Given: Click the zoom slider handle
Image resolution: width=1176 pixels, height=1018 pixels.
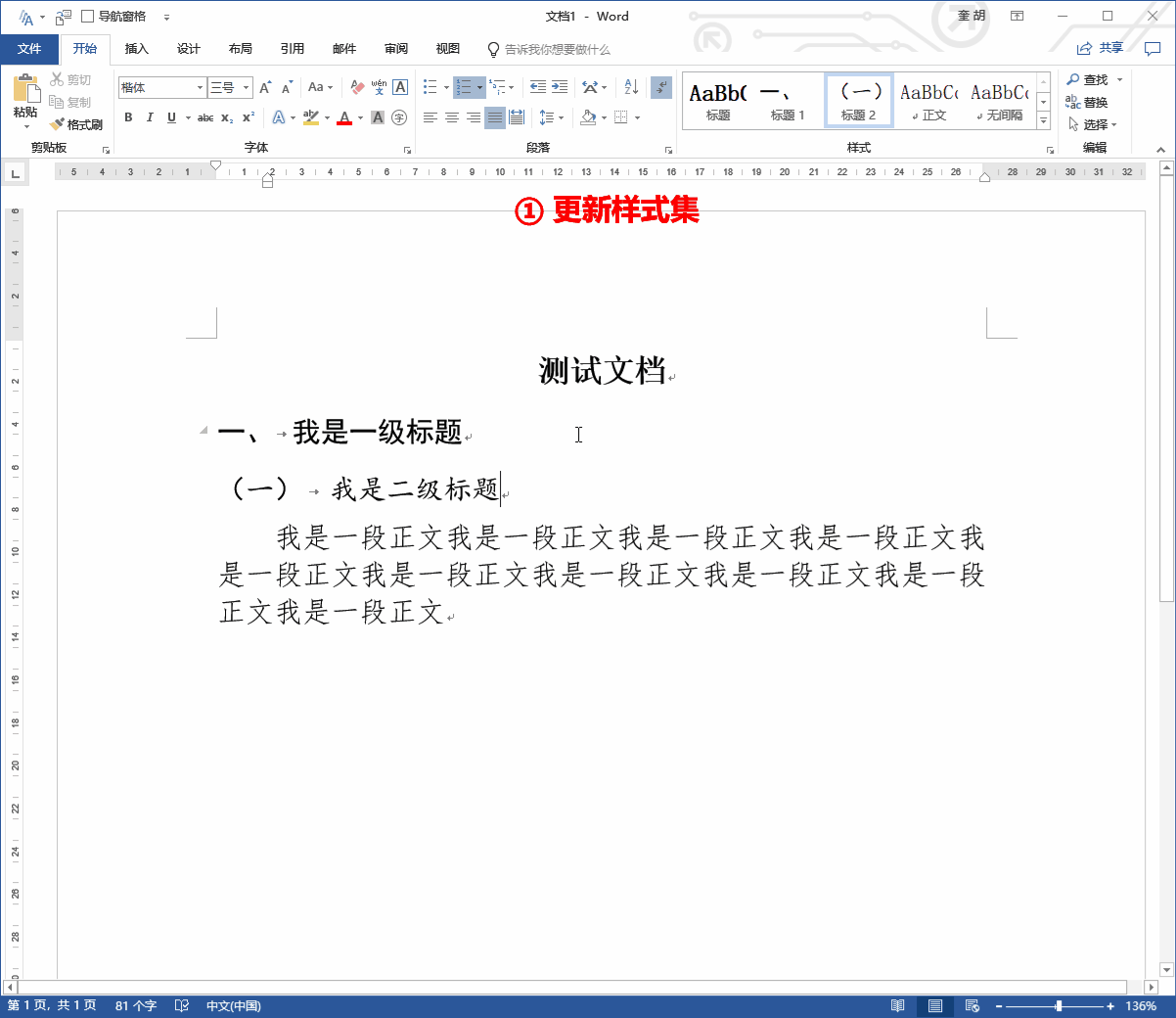Looking at the screenshot, I should coord(1059,1006).
